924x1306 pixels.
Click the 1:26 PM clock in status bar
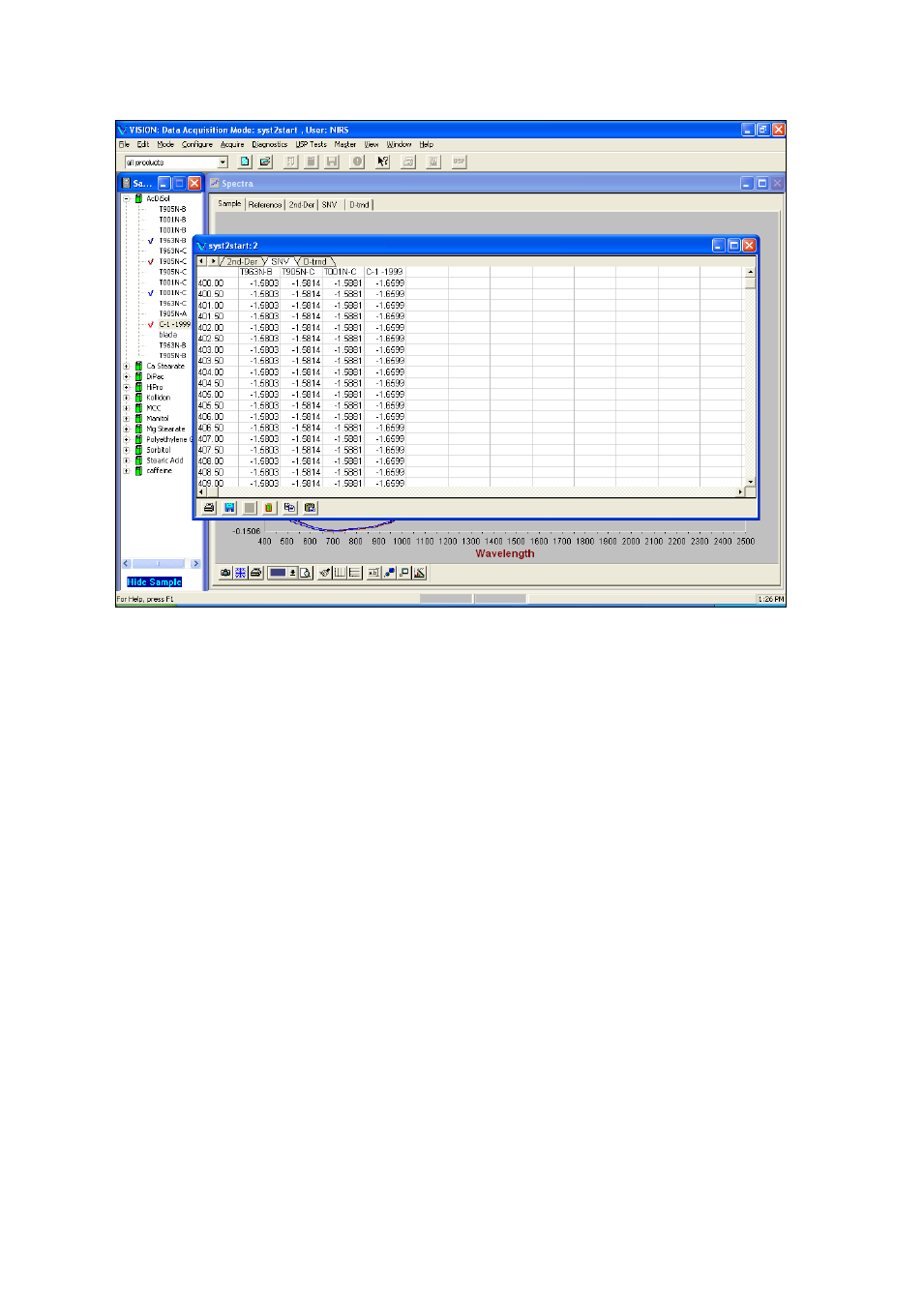coord(771,600)
